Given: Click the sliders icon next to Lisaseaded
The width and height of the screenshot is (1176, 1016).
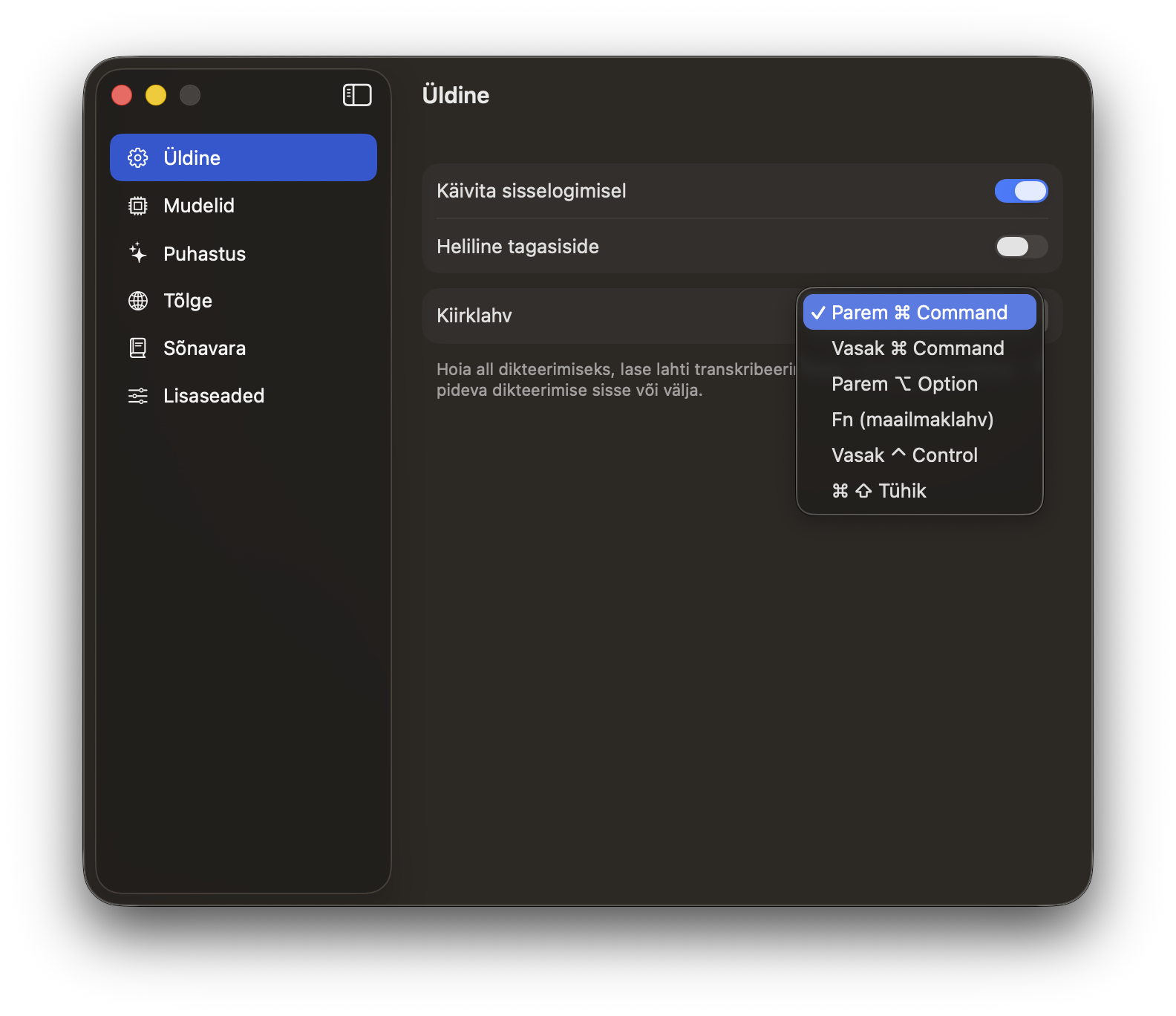Looking at the screenshot, I should 138,396.
